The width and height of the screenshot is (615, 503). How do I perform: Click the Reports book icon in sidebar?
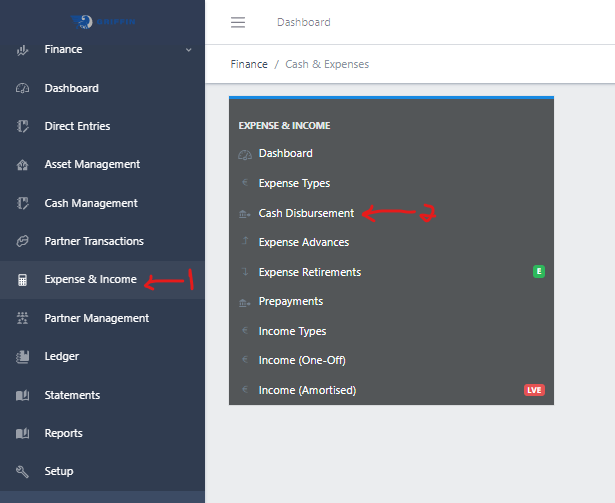coord(22,433)
